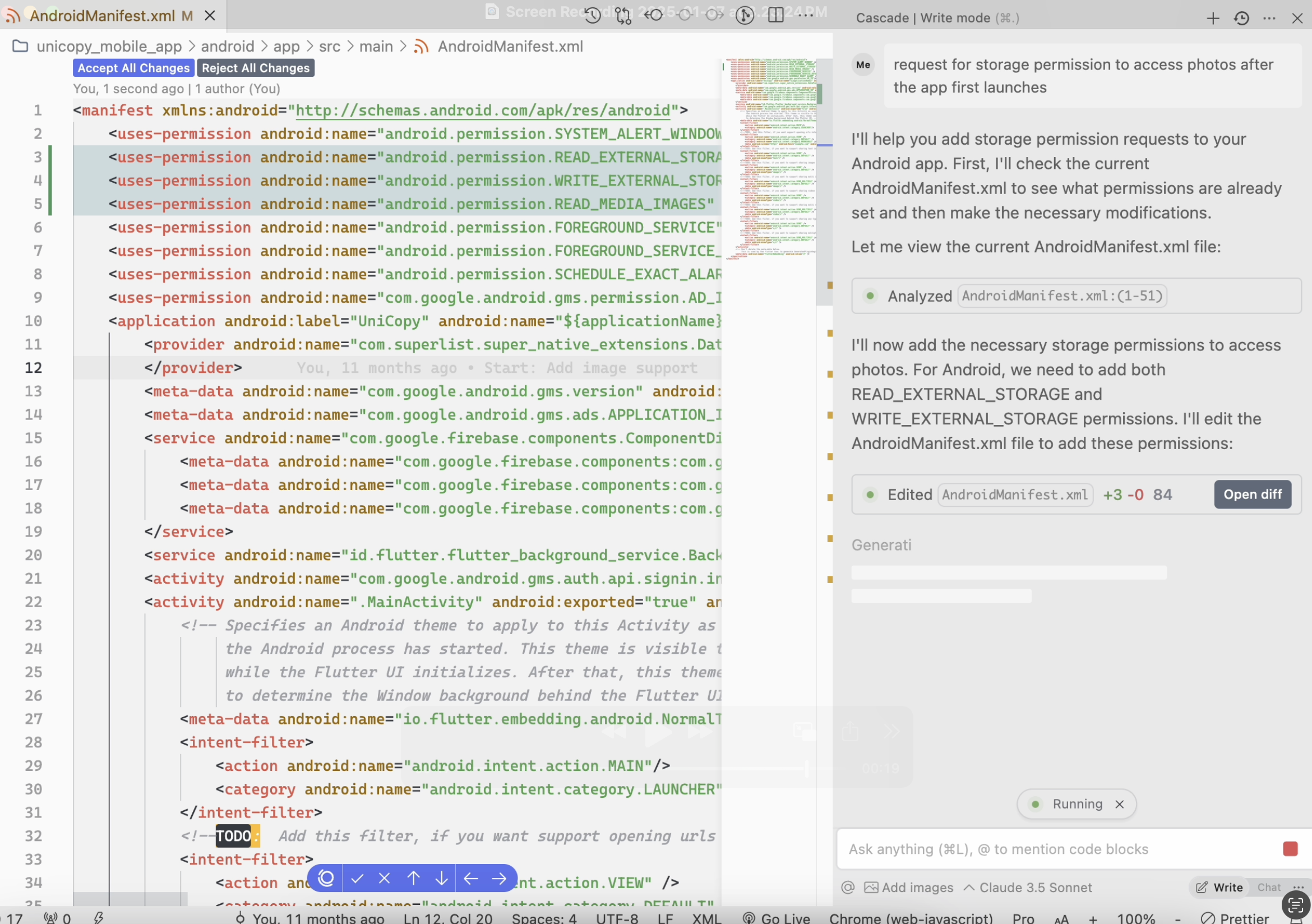
Task: Click the Open diff button
Action: coord(1253,495)
